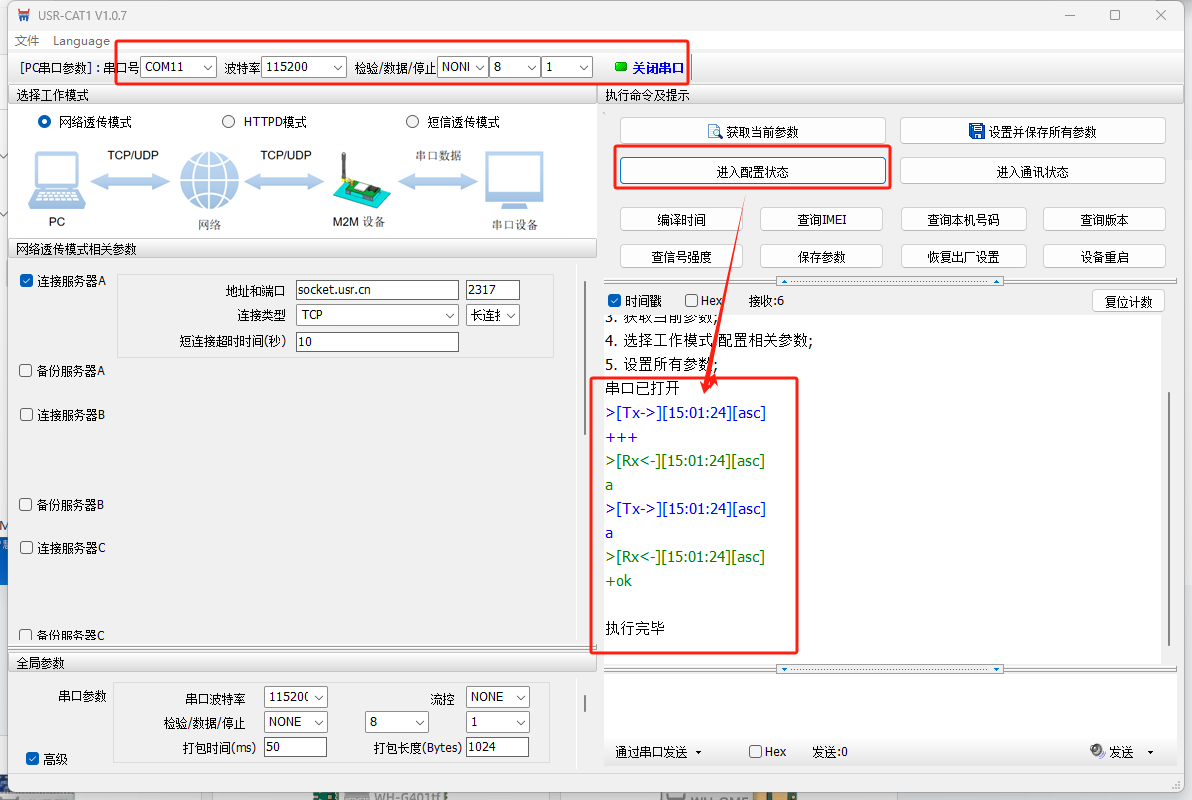Uncheck the 时间戳 timestamp checkbox

614,301
